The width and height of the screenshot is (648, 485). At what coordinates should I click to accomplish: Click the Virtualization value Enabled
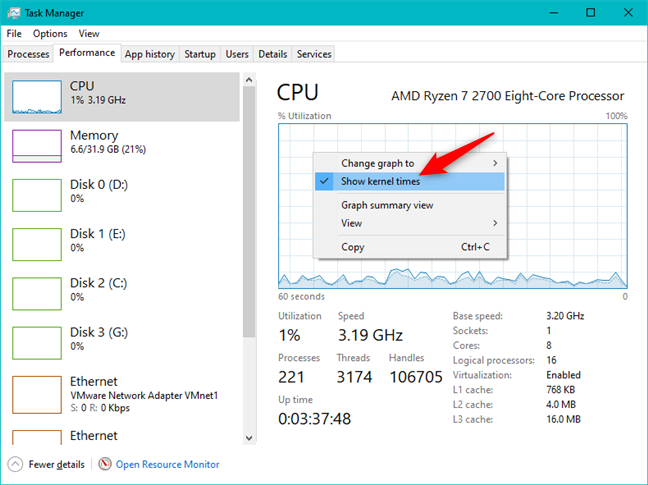tap(563, 375)
